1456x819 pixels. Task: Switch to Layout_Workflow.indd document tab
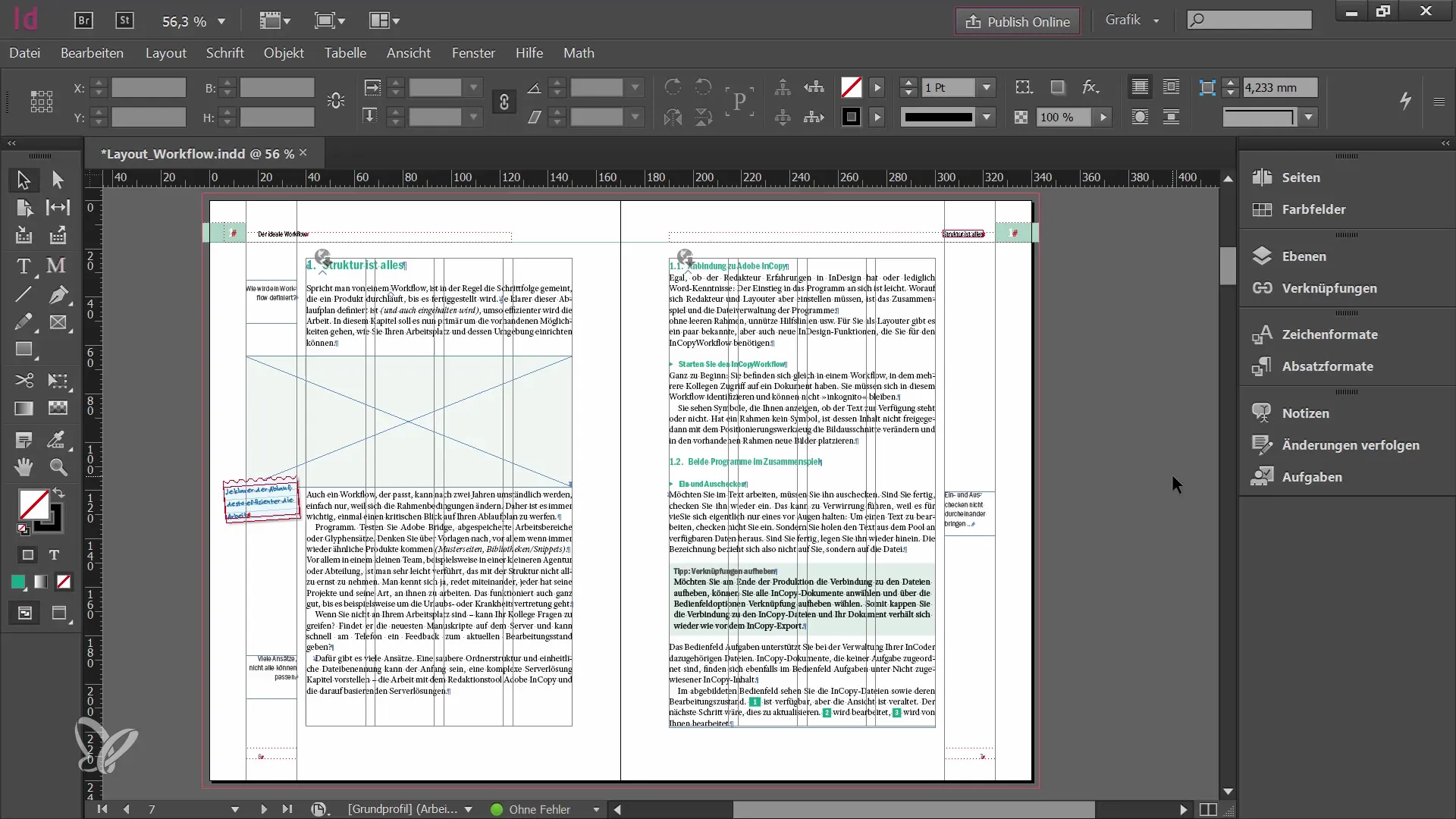click(197, 154)
